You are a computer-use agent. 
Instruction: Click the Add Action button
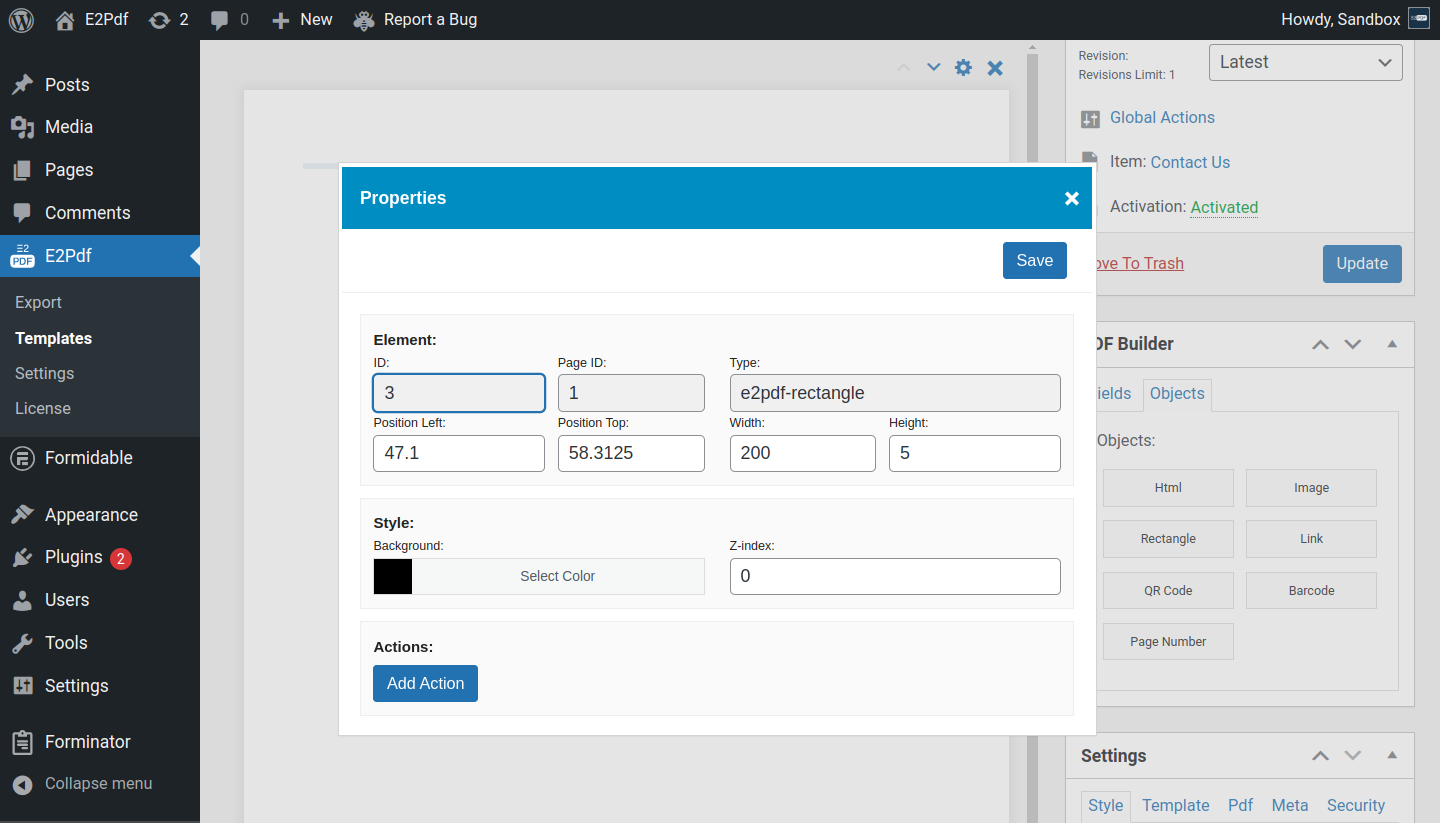(425, 684)
